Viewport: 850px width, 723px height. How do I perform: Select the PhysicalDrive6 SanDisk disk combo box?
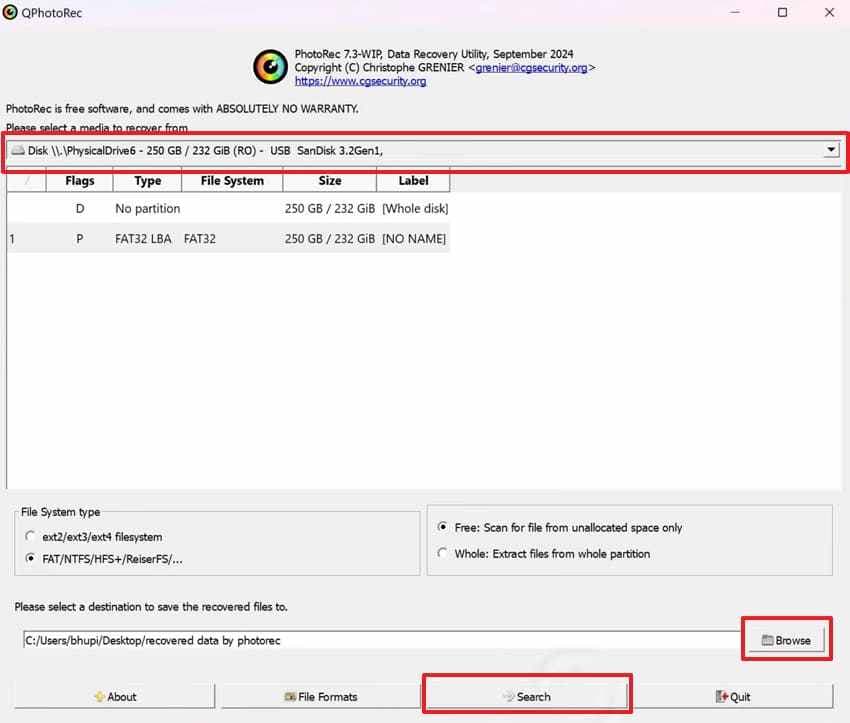click(424, 151)
